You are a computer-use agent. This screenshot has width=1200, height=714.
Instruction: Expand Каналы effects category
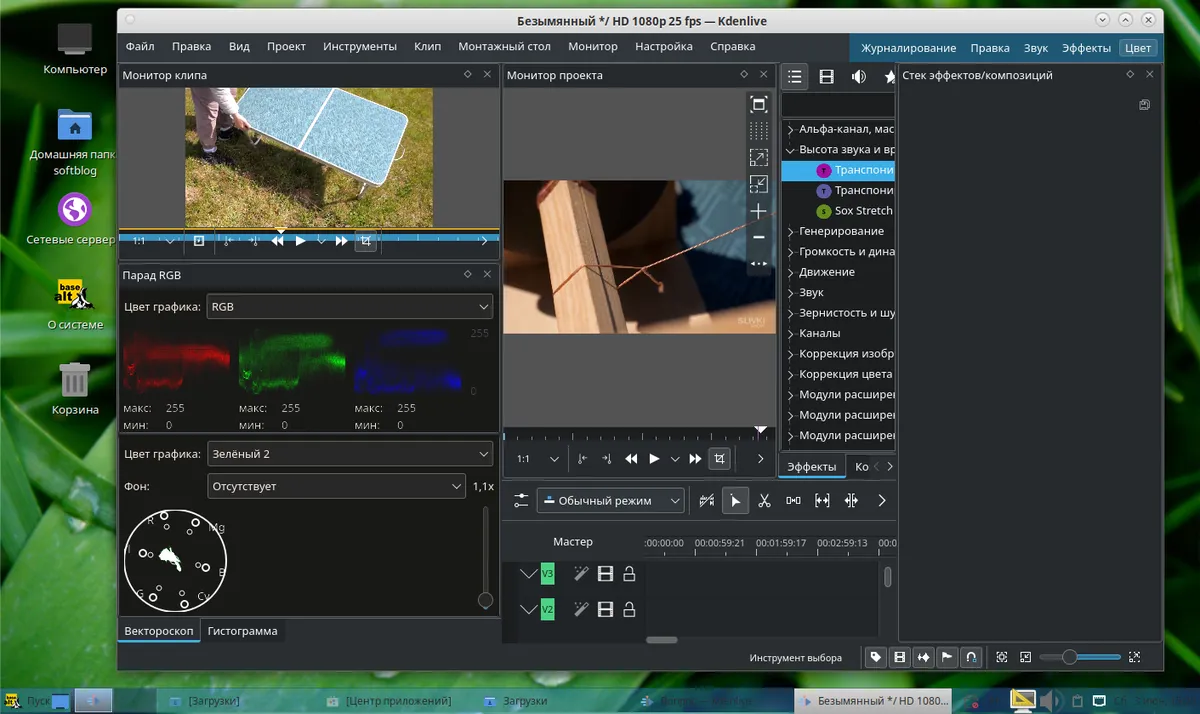point(790,333)
